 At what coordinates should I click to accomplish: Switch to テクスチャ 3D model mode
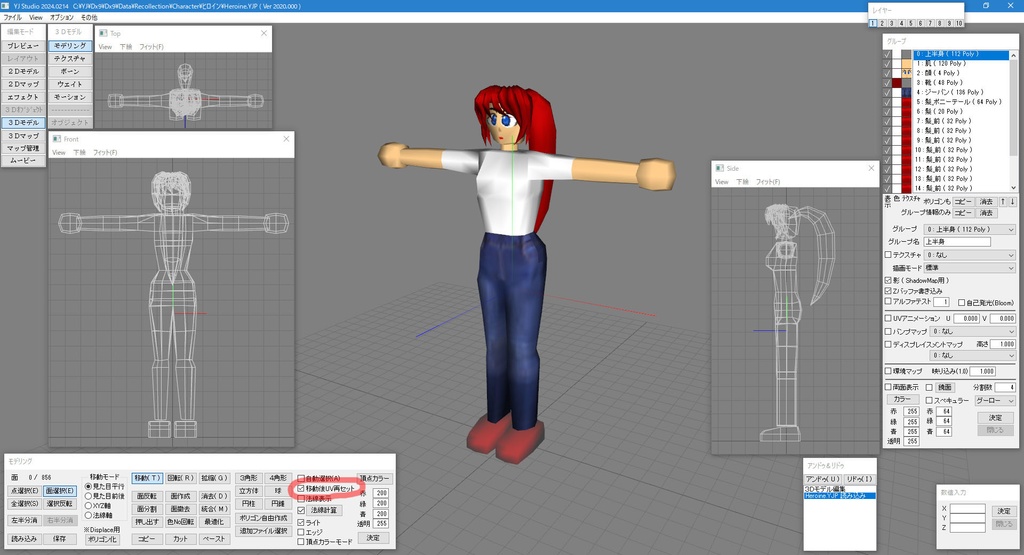(x=70, y=58)
